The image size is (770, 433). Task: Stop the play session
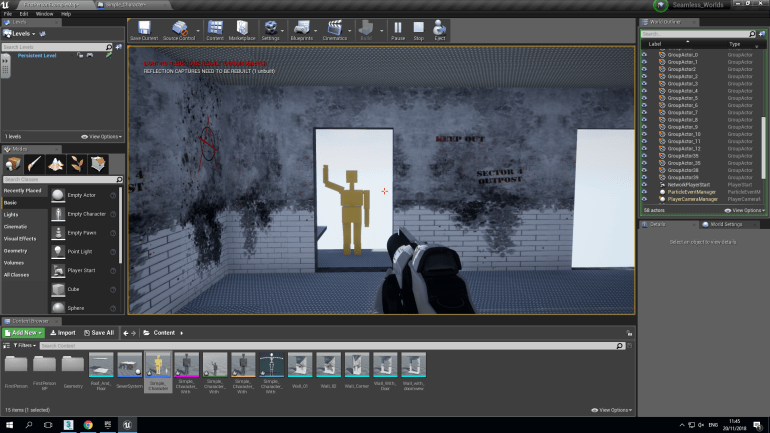point(418,30)
